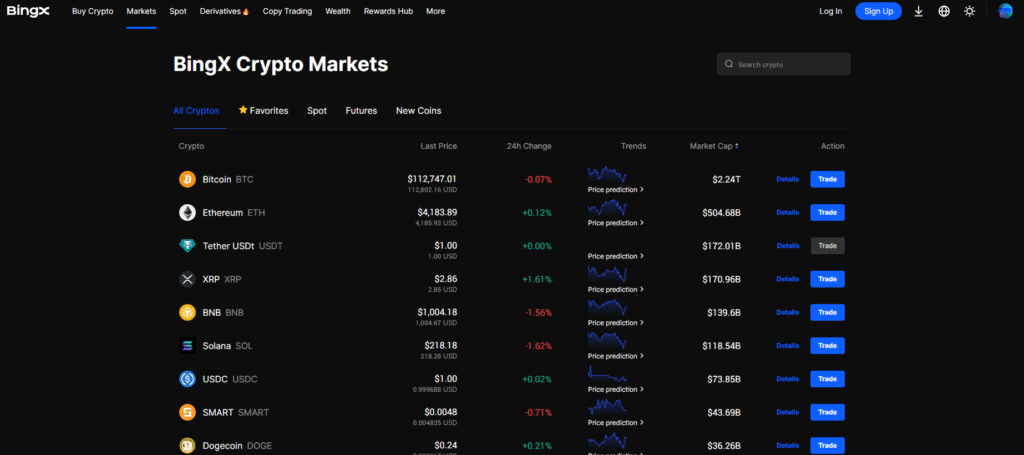Open SMART Price prediction link
This screenshot has width=1024, height=455.
click(x=616, y=422)
